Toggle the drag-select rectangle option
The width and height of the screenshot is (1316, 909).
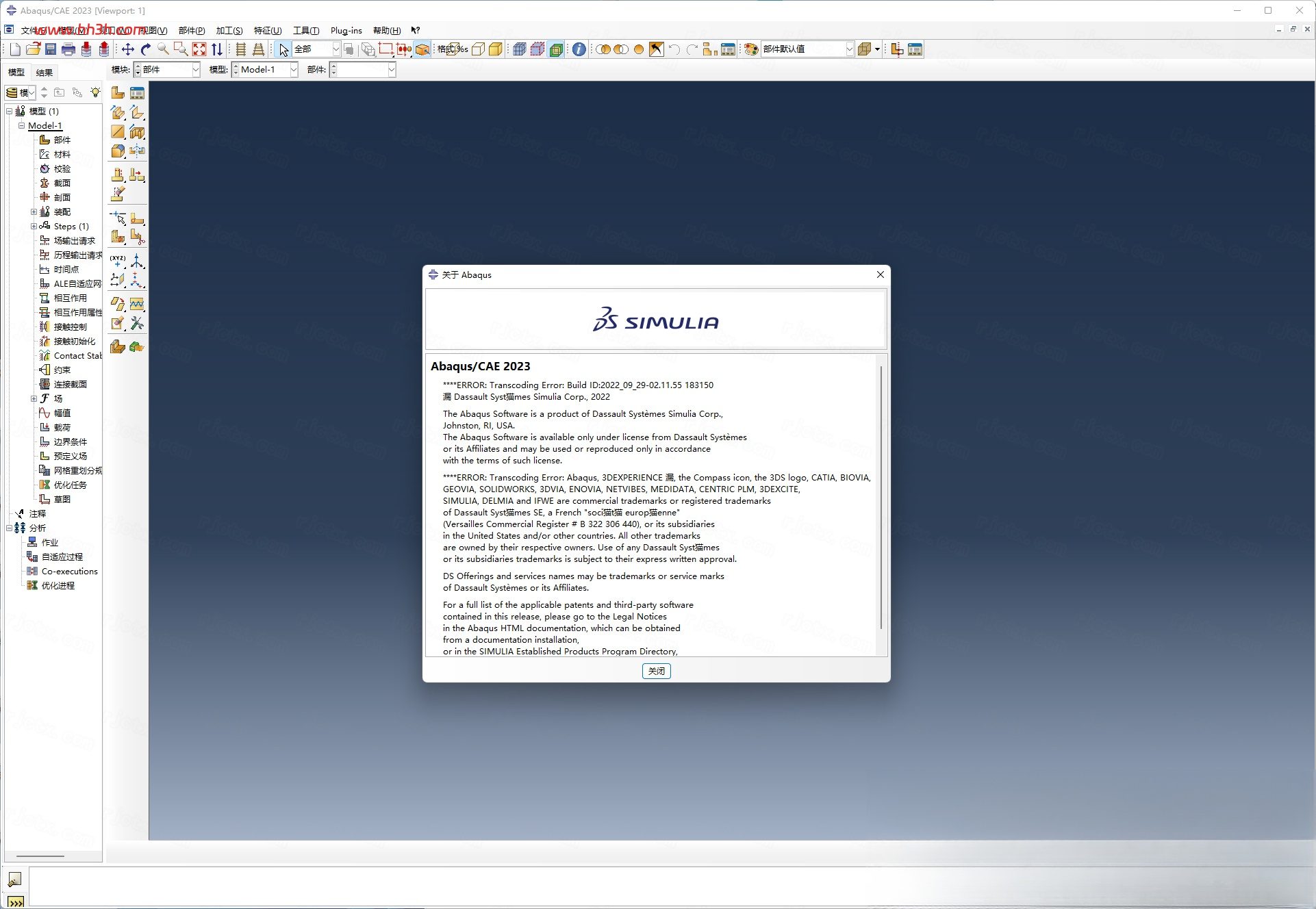[x=386, y=49]
